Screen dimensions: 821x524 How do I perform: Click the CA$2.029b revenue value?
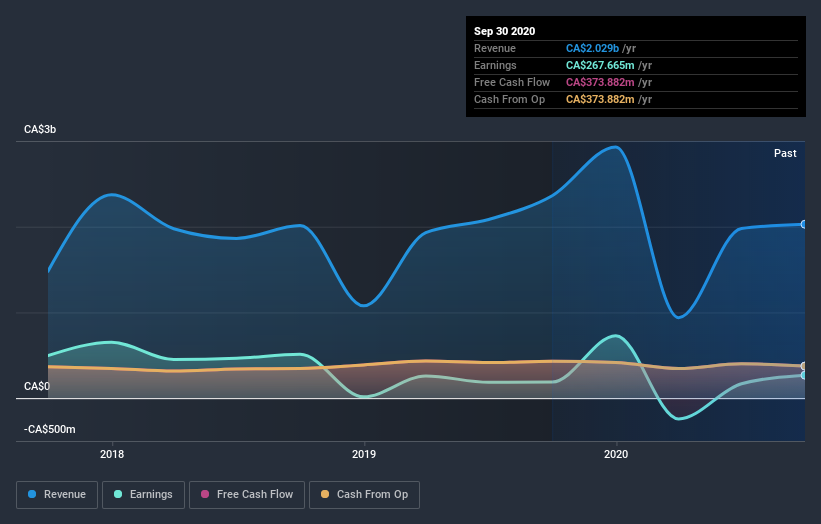coord(592,48)
